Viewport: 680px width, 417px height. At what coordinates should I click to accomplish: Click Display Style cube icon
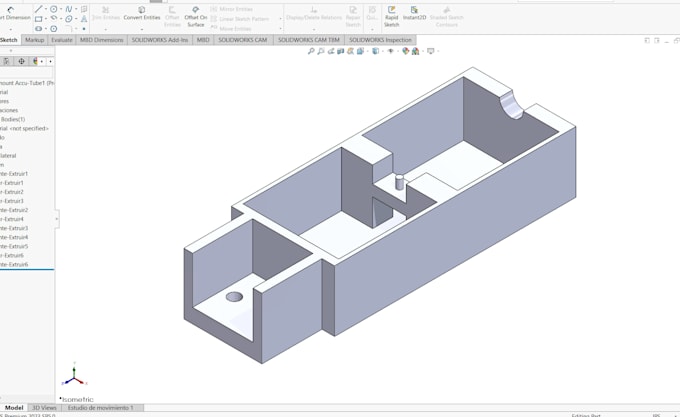[x=376, y=51]
